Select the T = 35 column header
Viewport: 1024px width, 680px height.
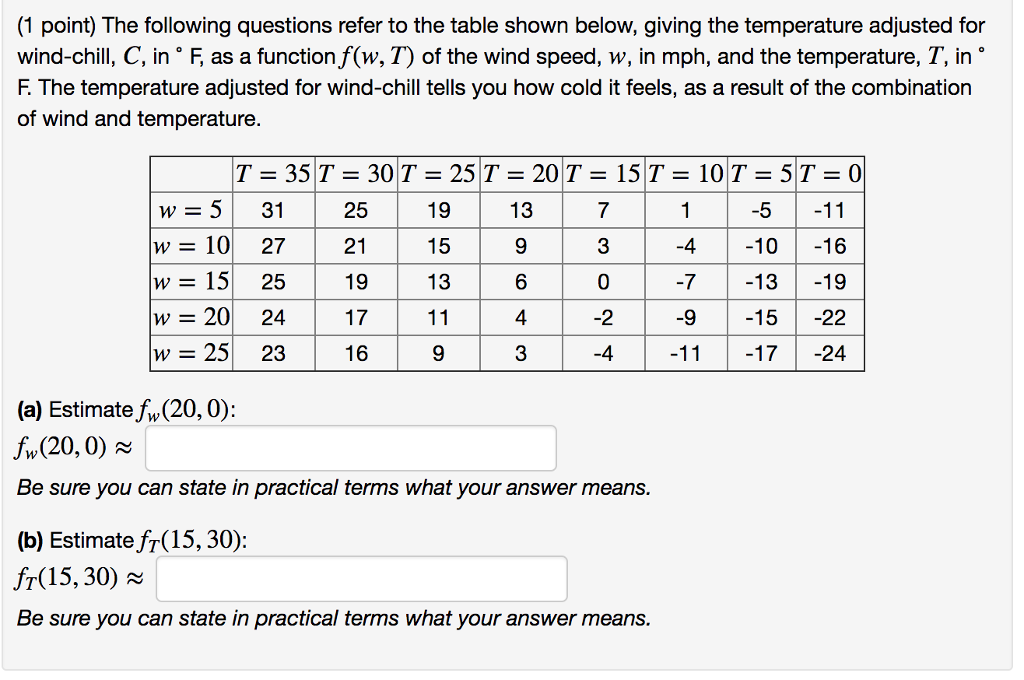point(273,174)
